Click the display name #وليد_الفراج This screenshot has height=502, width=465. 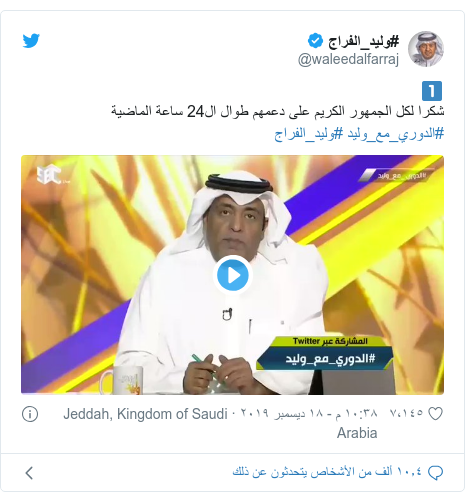click(x=363, y=41)
